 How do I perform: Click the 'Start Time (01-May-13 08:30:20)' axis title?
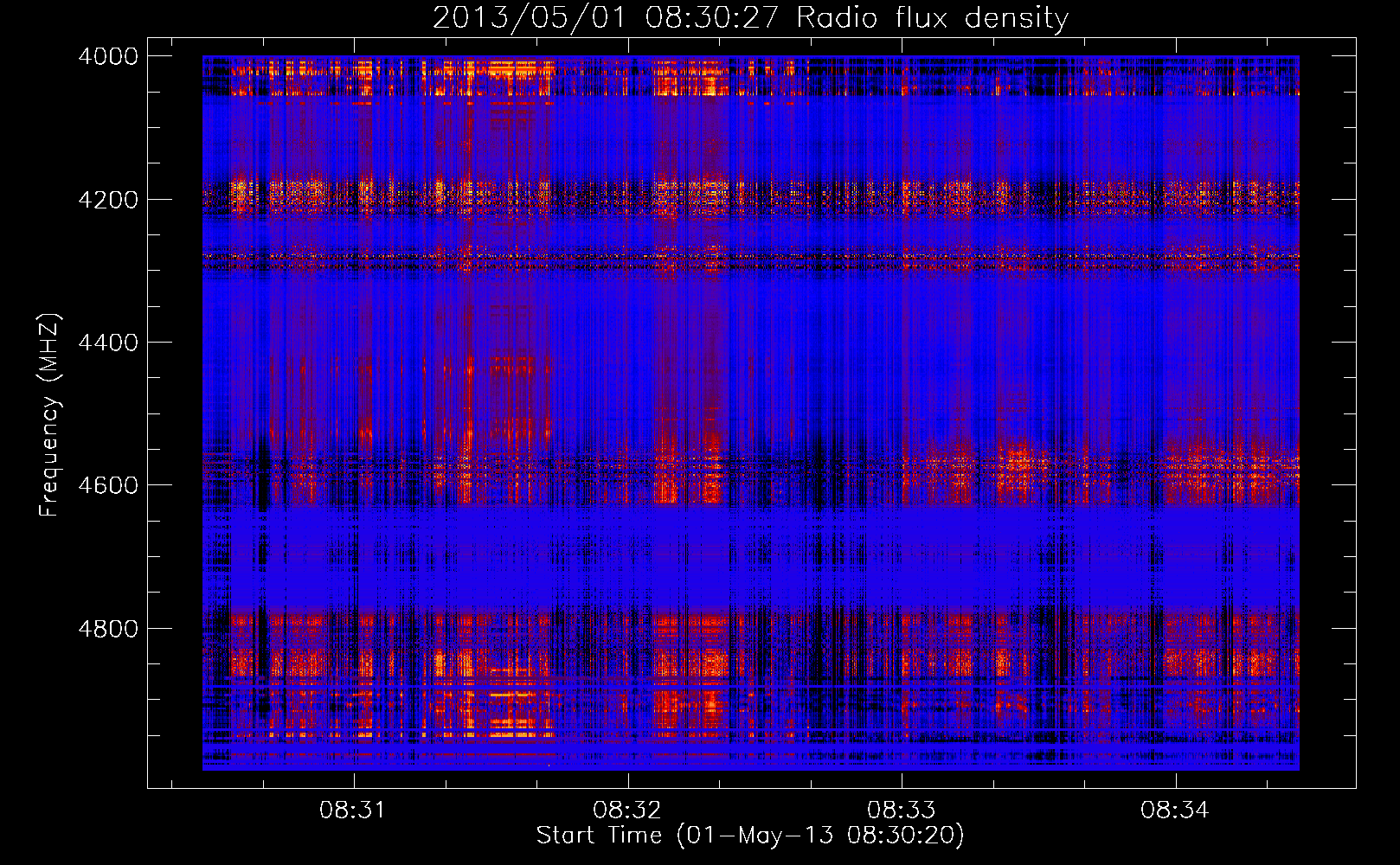750,836
